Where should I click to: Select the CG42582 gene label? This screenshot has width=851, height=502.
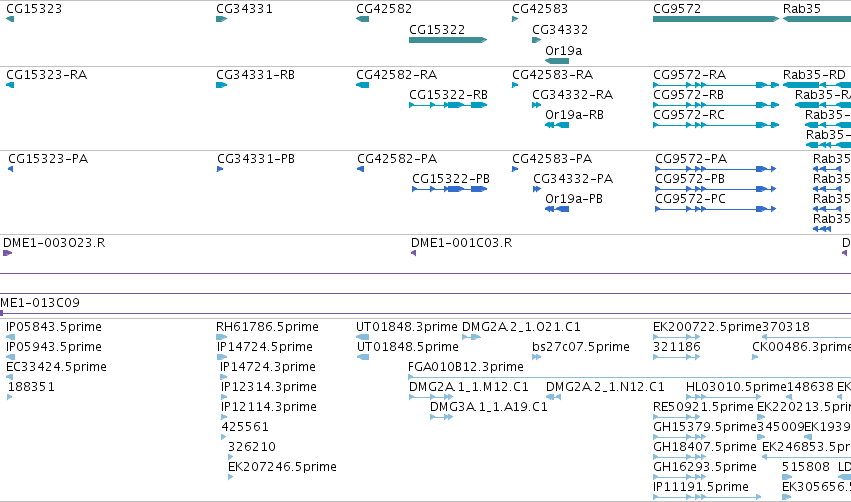[x=384, y=9]
